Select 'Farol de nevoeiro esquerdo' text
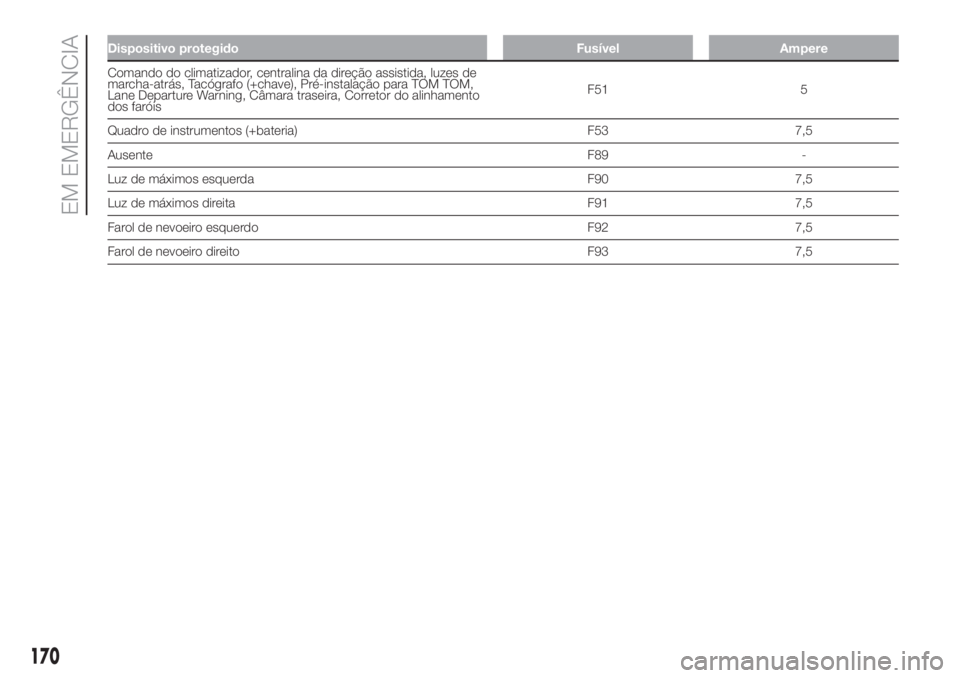 [183, 227]
